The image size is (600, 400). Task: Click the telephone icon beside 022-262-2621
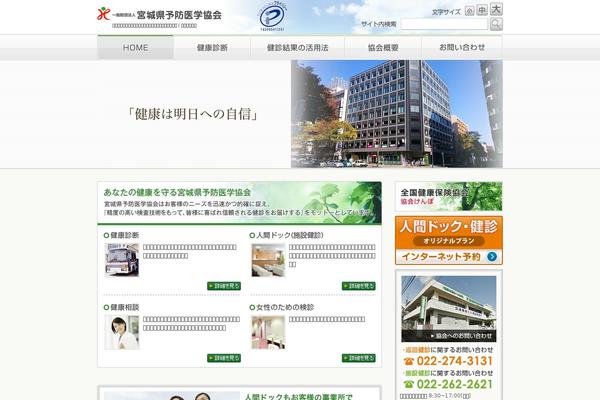pos(409,384)
